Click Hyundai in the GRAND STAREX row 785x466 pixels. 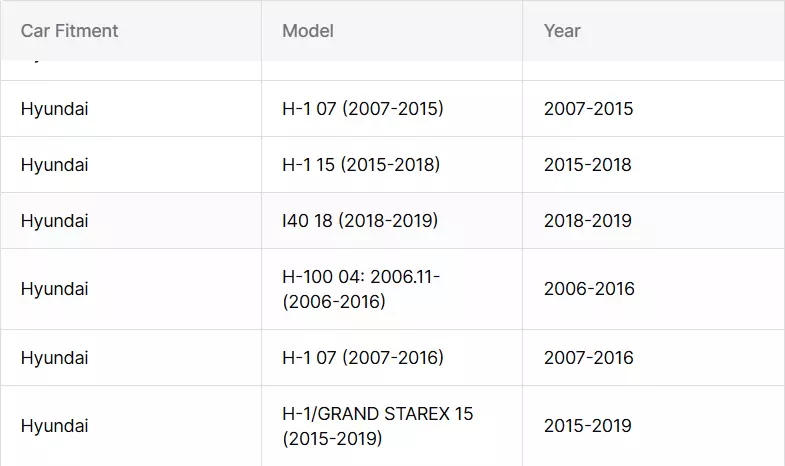point(55,426)
